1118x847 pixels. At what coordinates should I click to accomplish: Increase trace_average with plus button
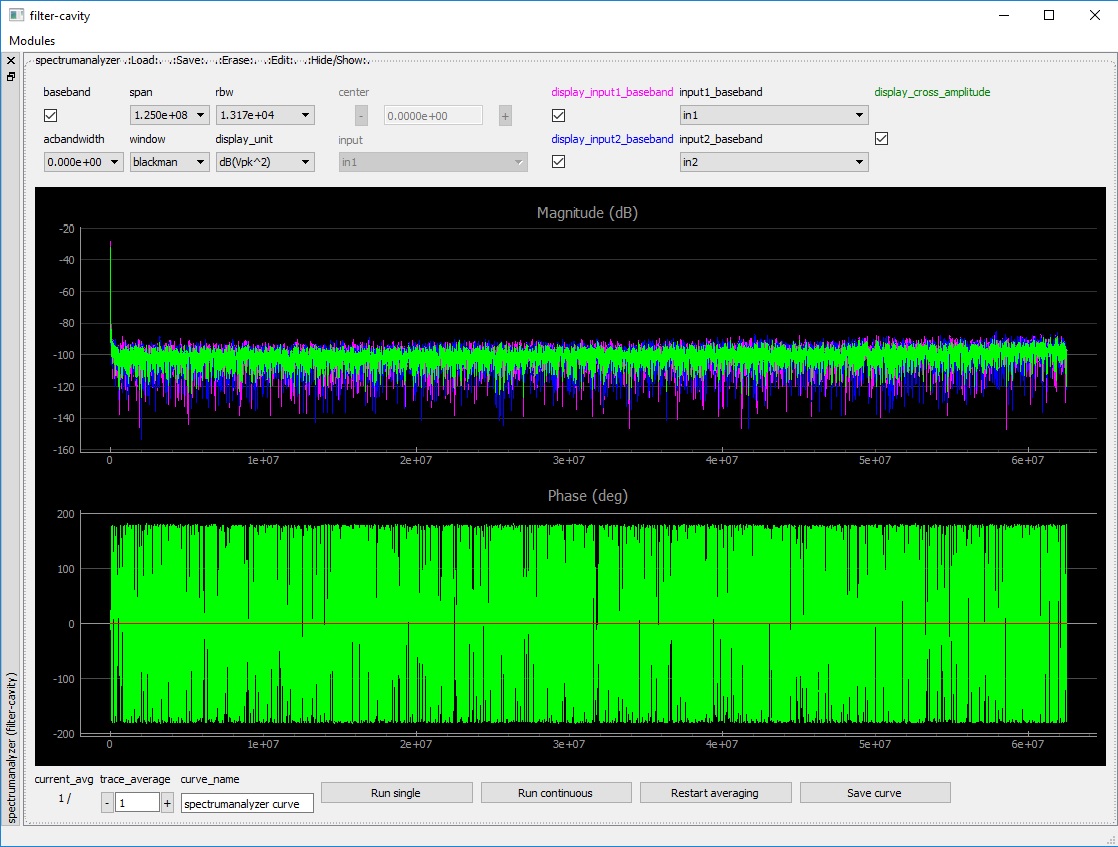tap(167, 802)
